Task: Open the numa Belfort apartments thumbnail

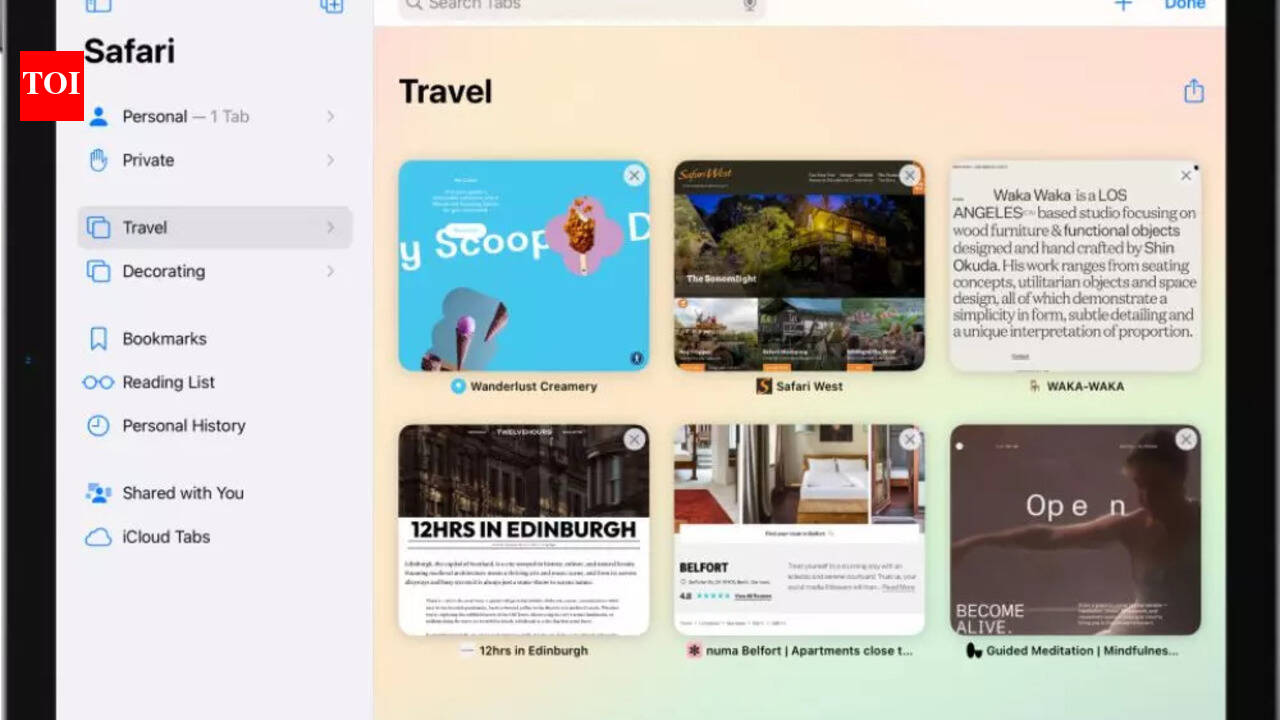Action: point(799,530)
